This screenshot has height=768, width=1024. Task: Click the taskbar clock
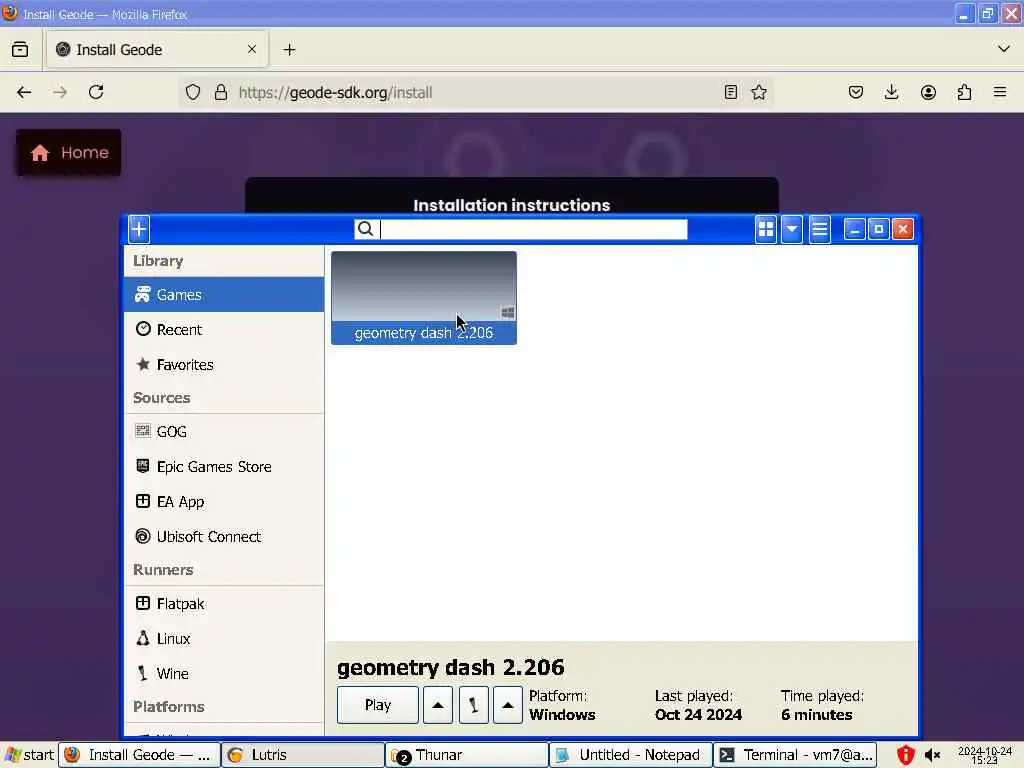(985, 756)
